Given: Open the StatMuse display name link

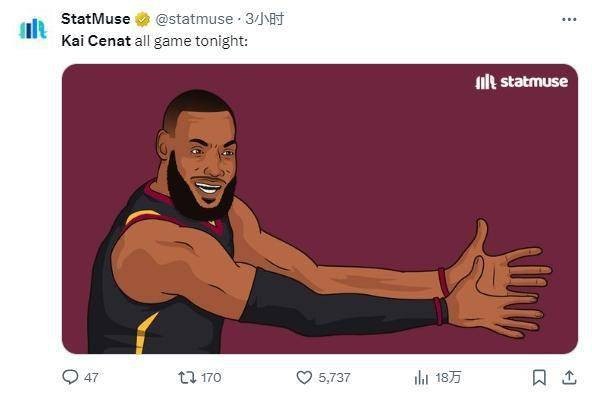Looking at the screenshot, I should click(96, 18).
